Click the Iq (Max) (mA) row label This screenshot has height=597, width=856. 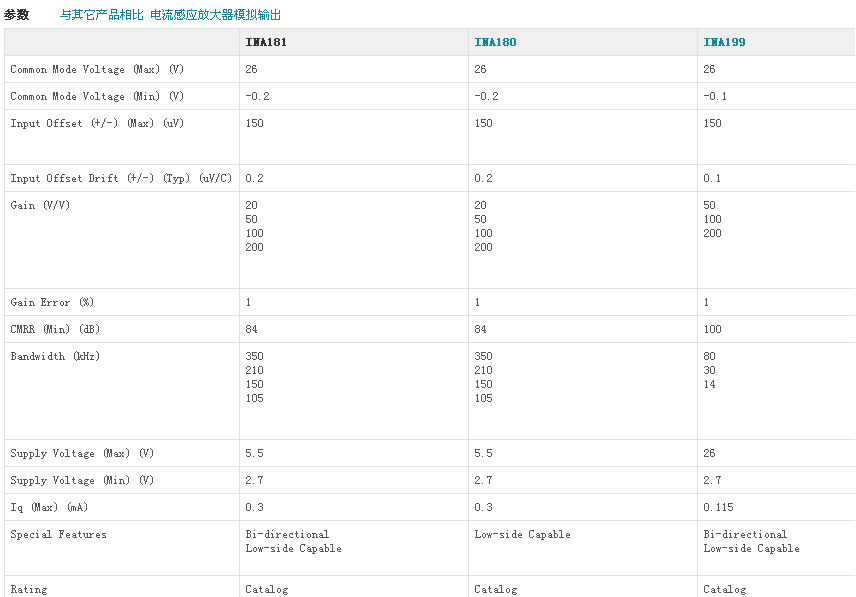tap(49, 507)
